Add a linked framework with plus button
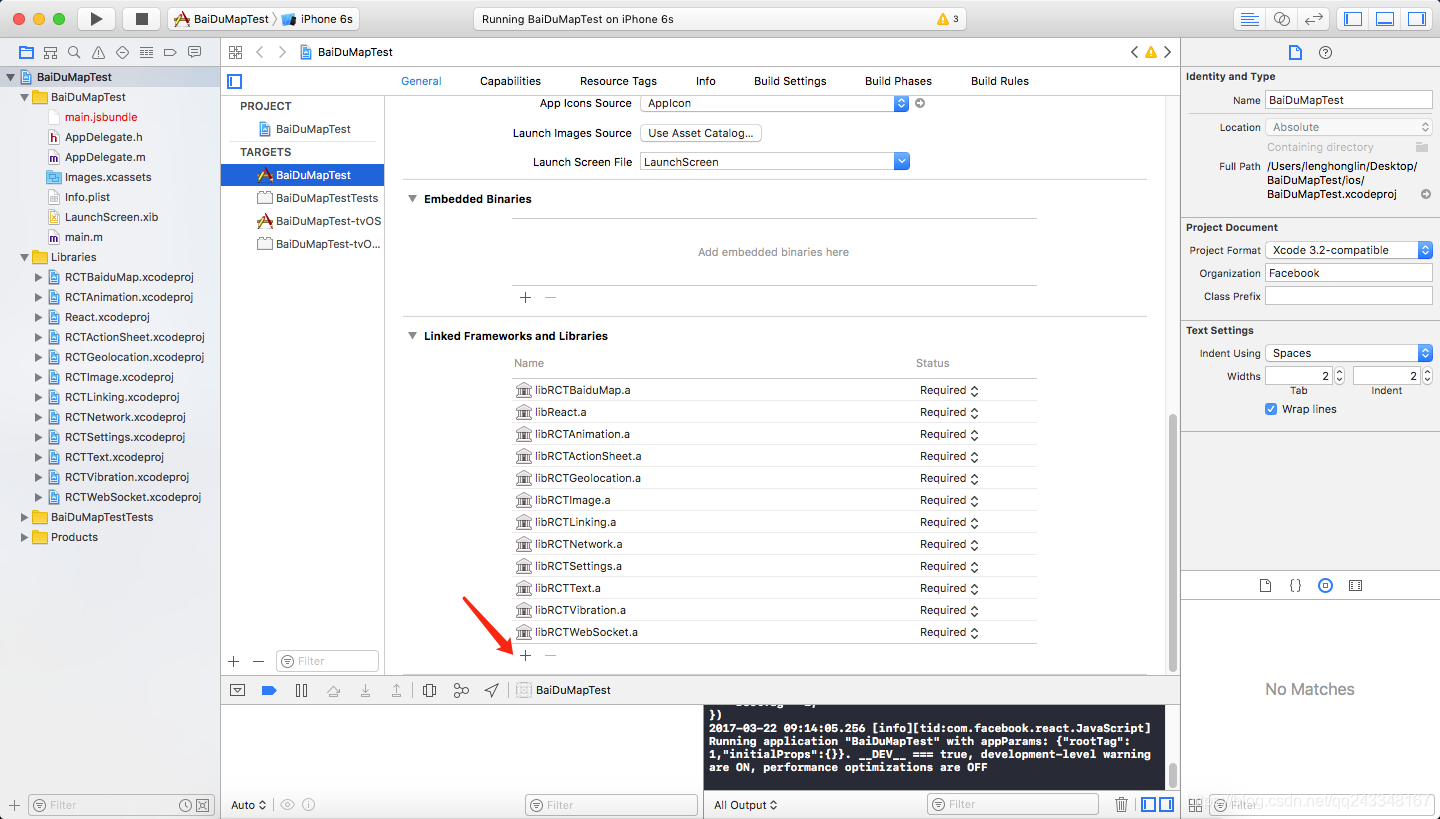1440x819 pixels. [525, 655]
